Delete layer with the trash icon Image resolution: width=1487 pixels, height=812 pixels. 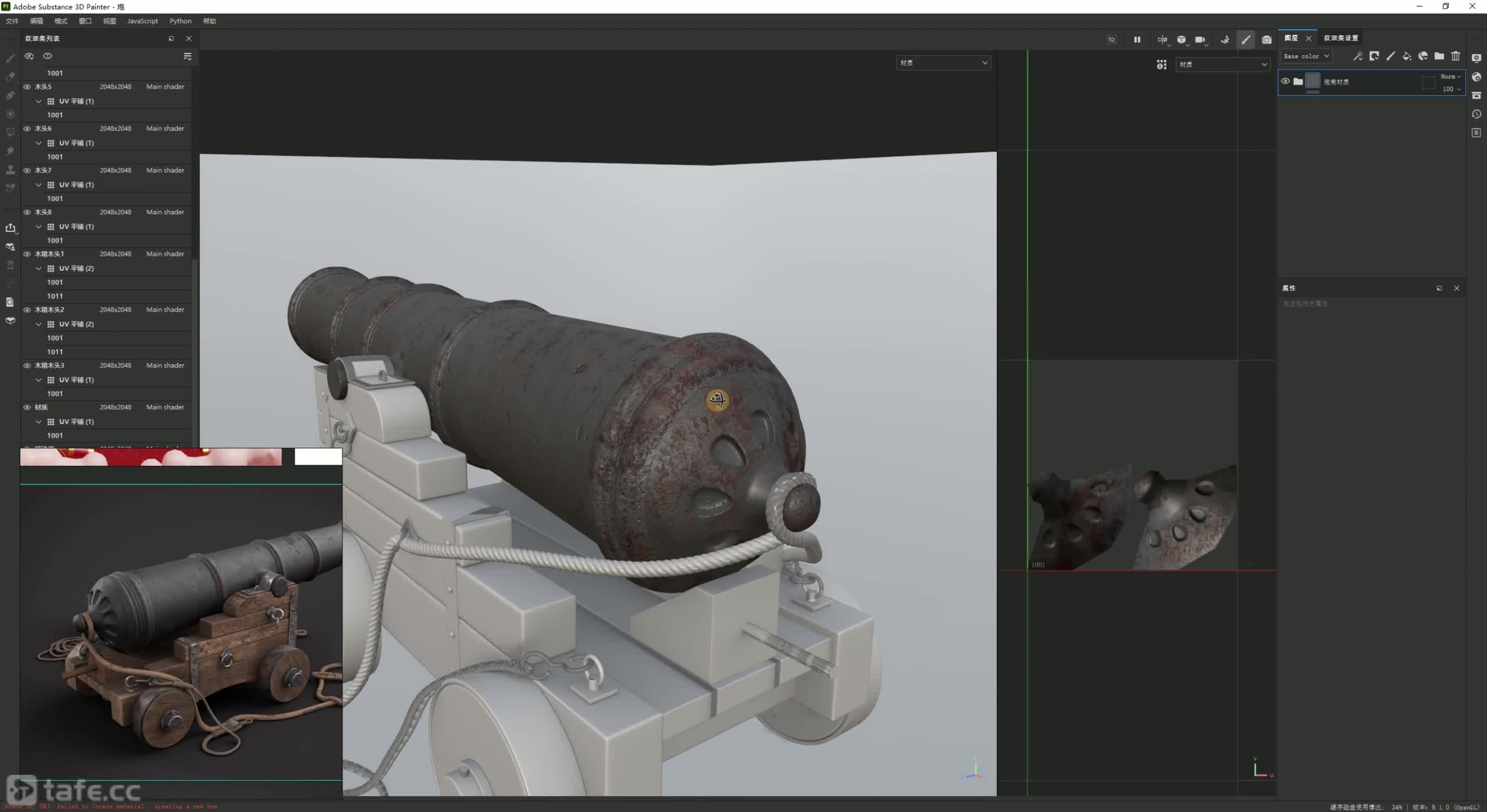click(x=1455, y=56)
